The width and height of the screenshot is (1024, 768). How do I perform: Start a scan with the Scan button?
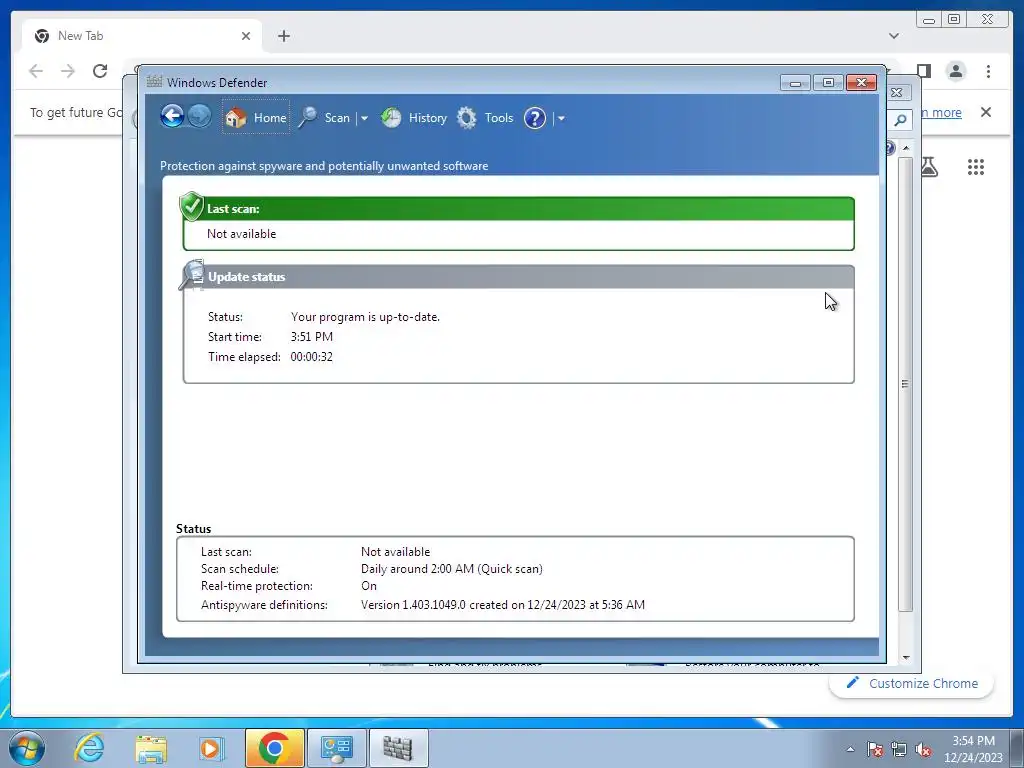pos(325,118)
